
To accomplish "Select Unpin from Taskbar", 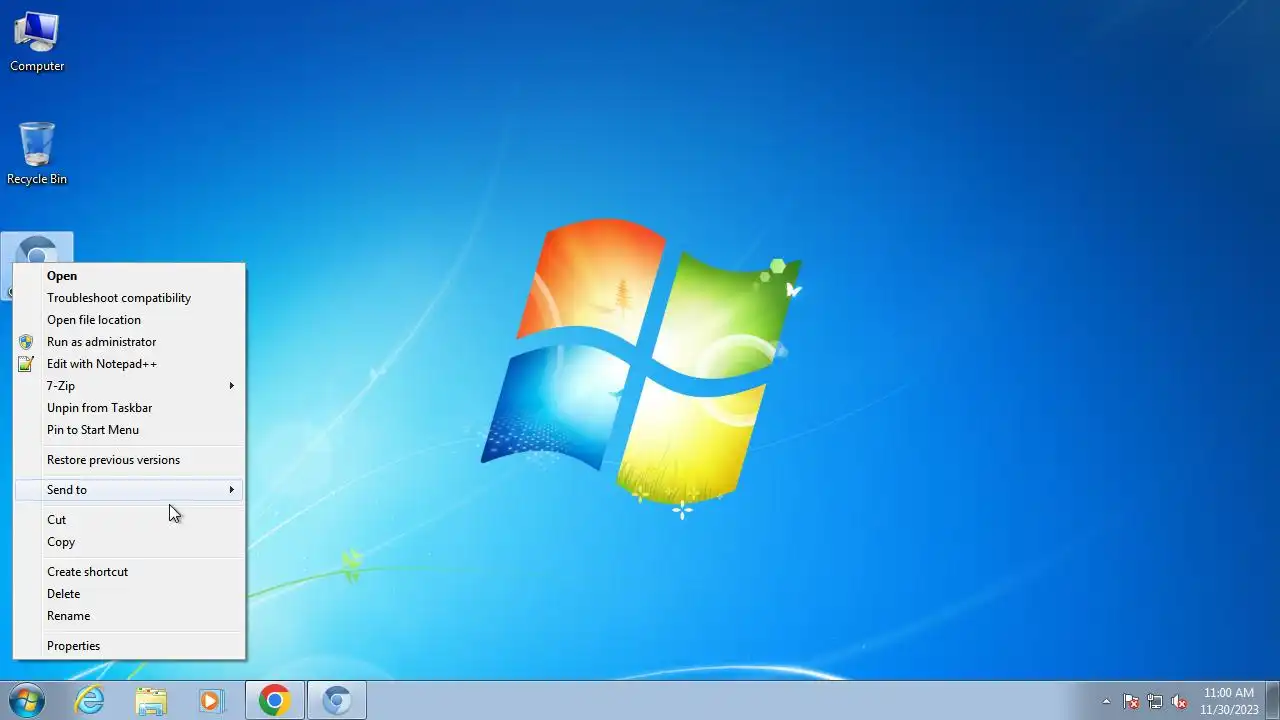I will pos(130,408).
